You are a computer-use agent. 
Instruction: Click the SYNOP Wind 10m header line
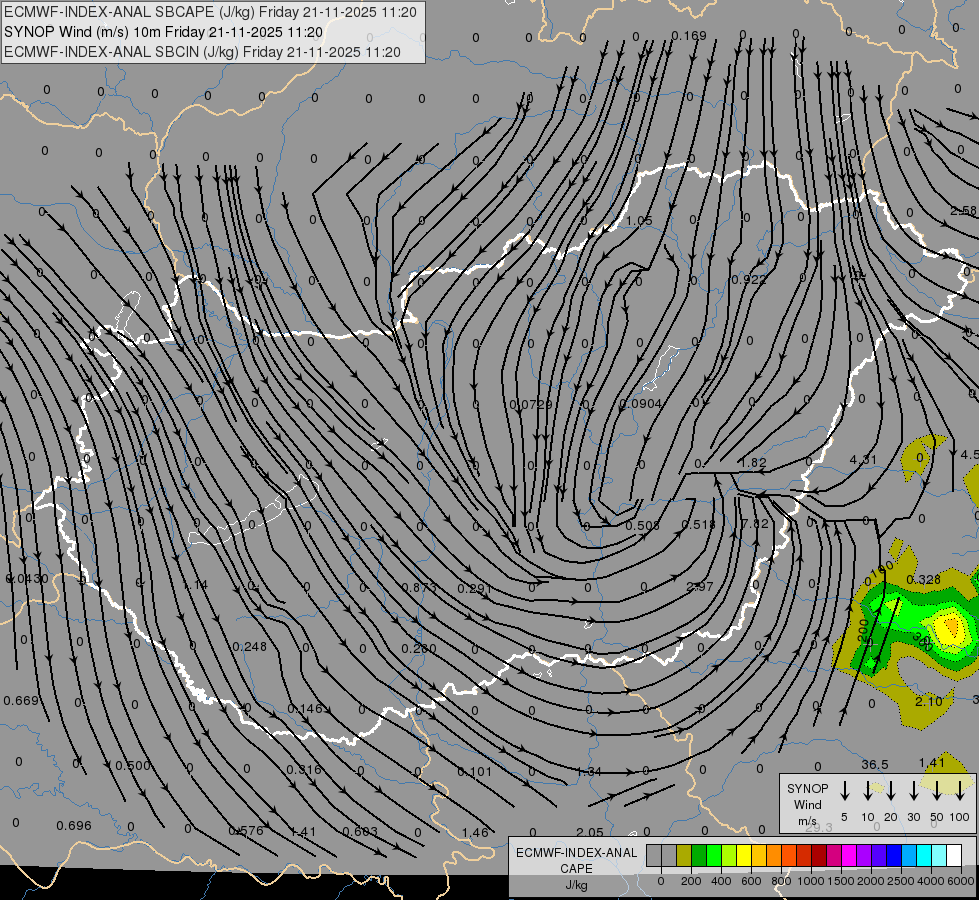tap(164, 32)
